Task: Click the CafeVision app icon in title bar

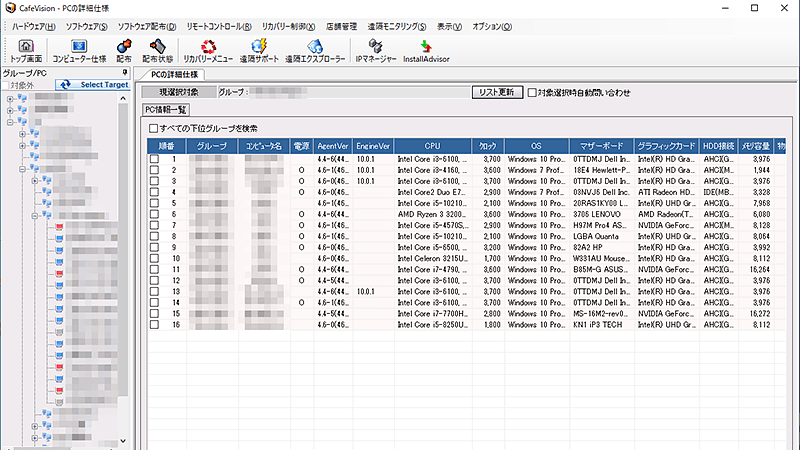Action: coord(10,8)
